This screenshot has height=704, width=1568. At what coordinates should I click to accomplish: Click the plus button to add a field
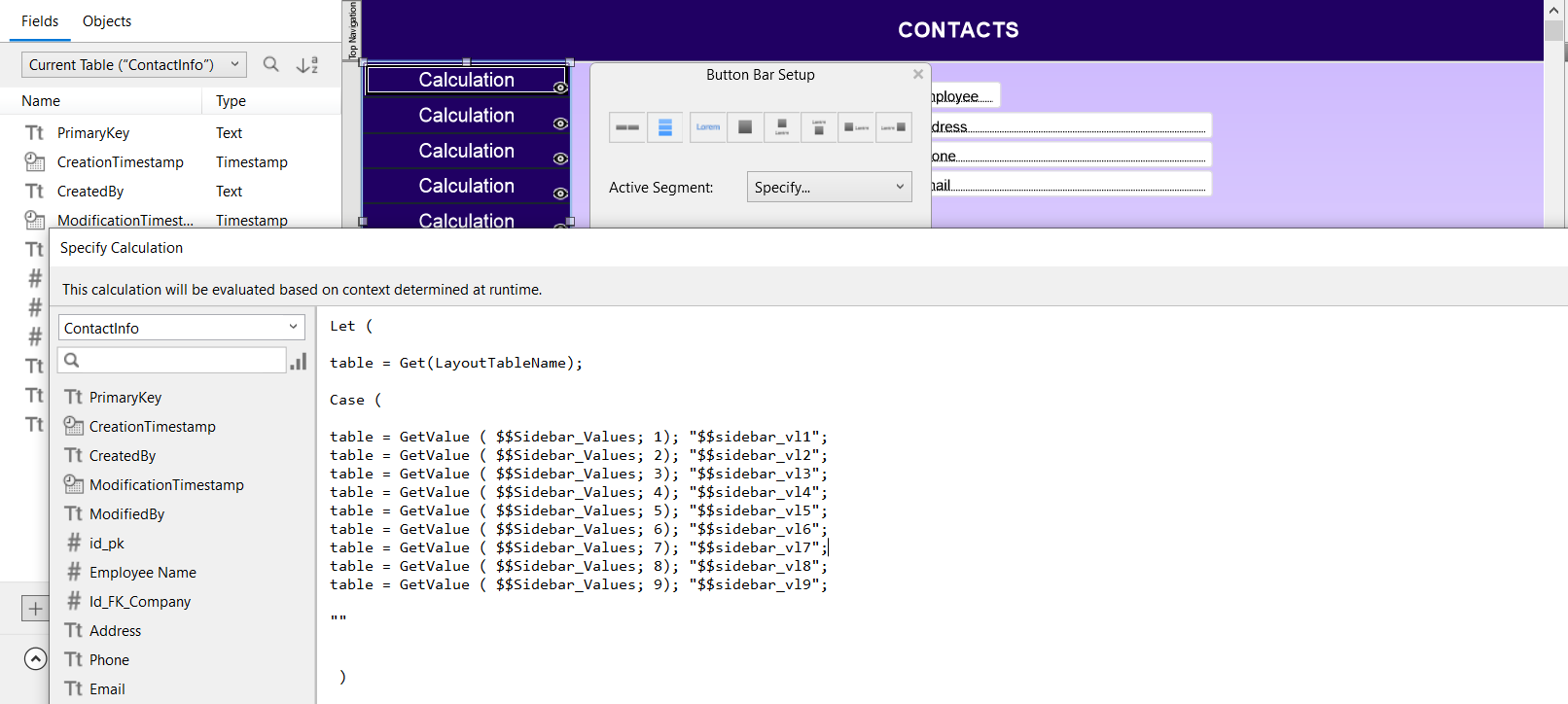pyautogui.click(x=35, y=609)
